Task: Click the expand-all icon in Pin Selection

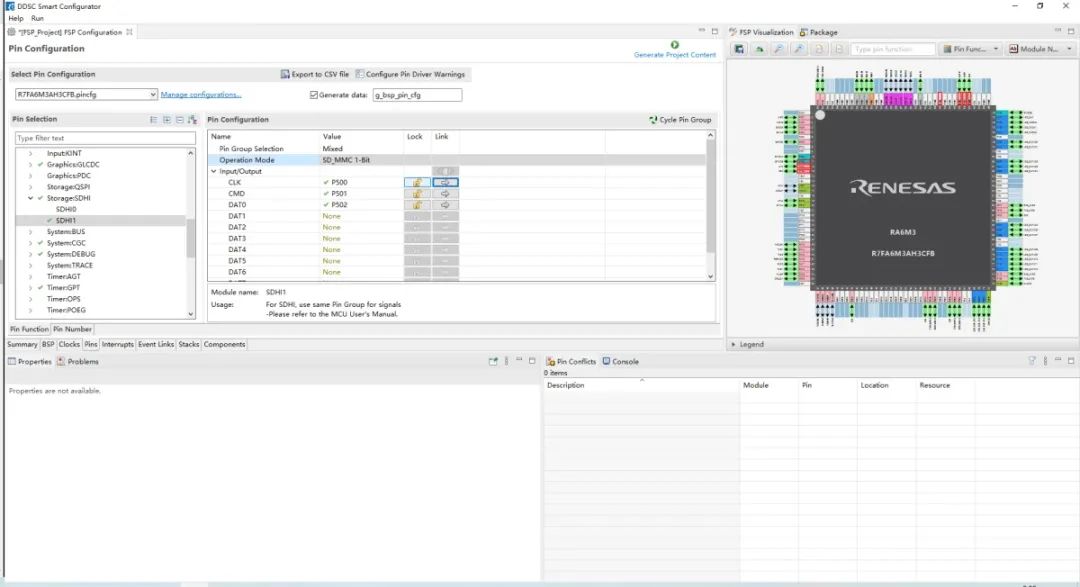Action: pyautogui.click(x=167, y=120)
